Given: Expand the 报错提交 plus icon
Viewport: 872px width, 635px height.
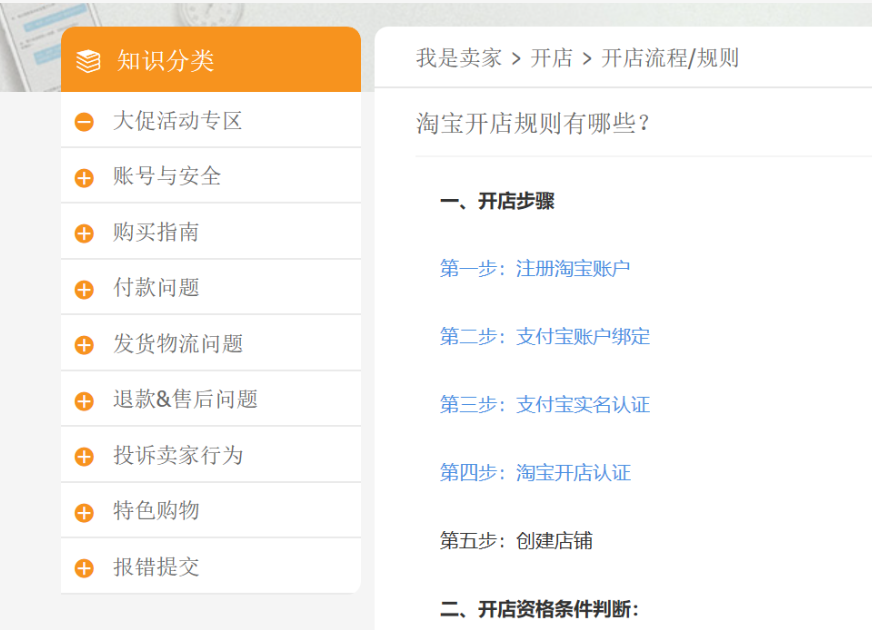Looking at the screenshot, I should [84, 568].
